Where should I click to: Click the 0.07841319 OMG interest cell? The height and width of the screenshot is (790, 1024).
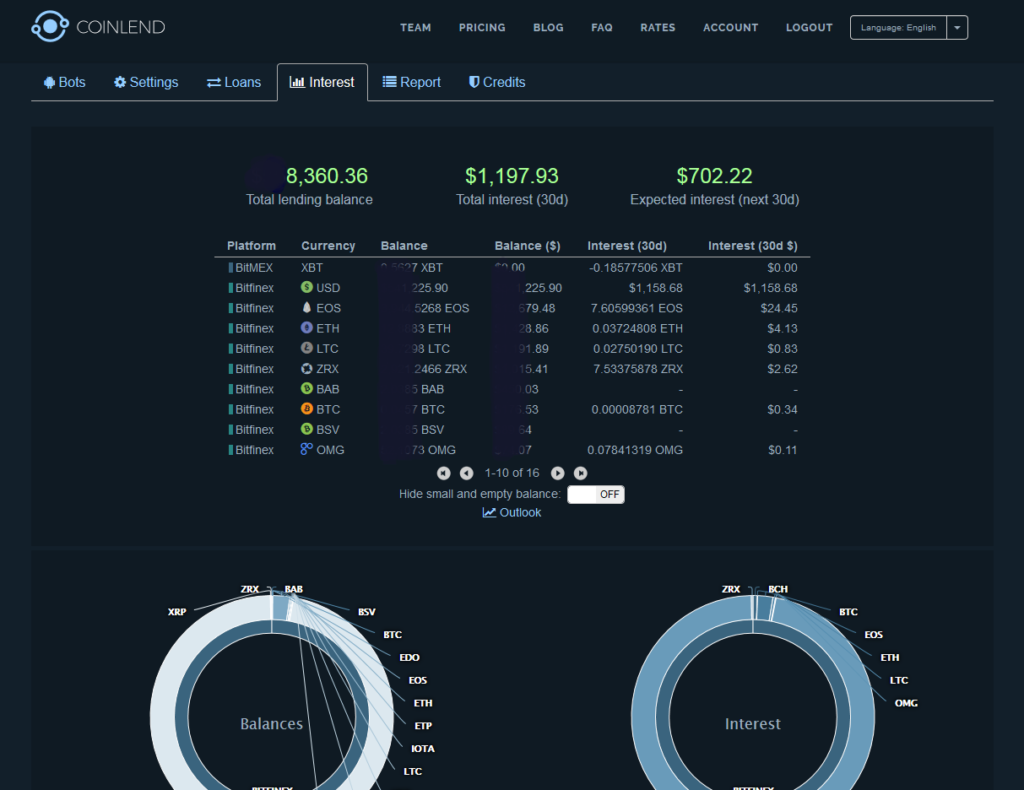coord(635,450)
